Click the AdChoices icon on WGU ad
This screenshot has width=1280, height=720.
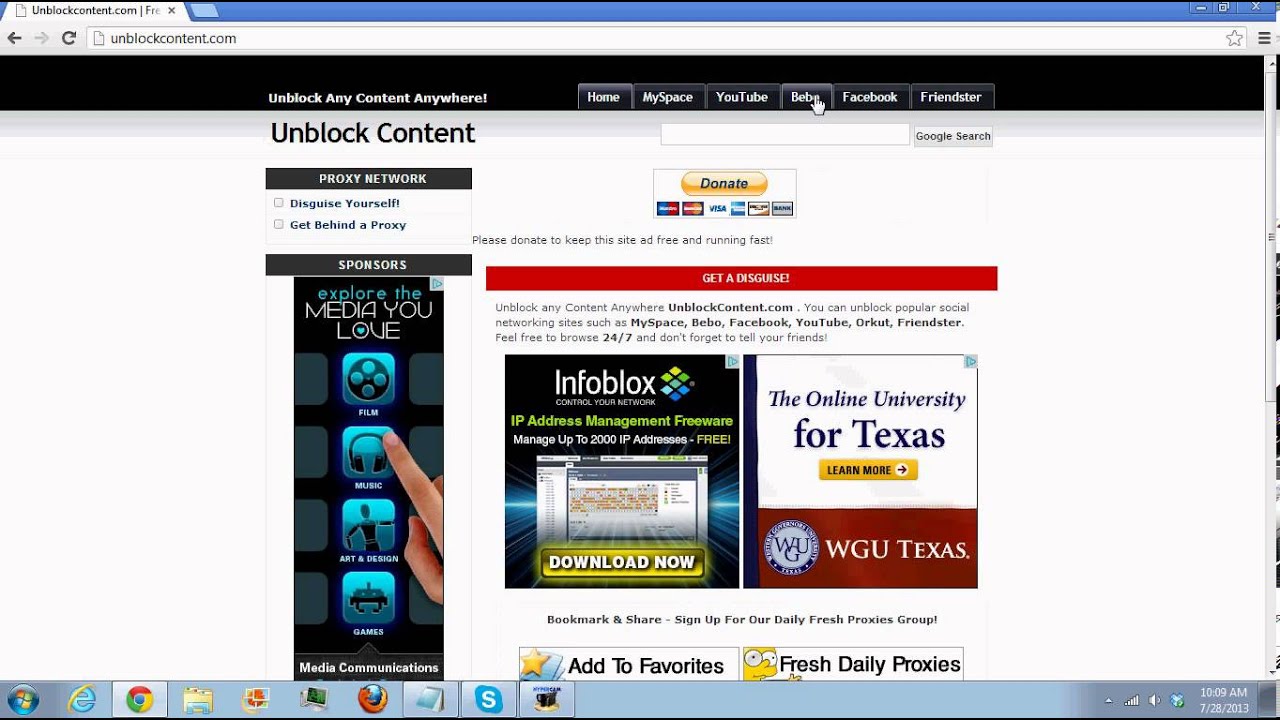coord(971,361)
